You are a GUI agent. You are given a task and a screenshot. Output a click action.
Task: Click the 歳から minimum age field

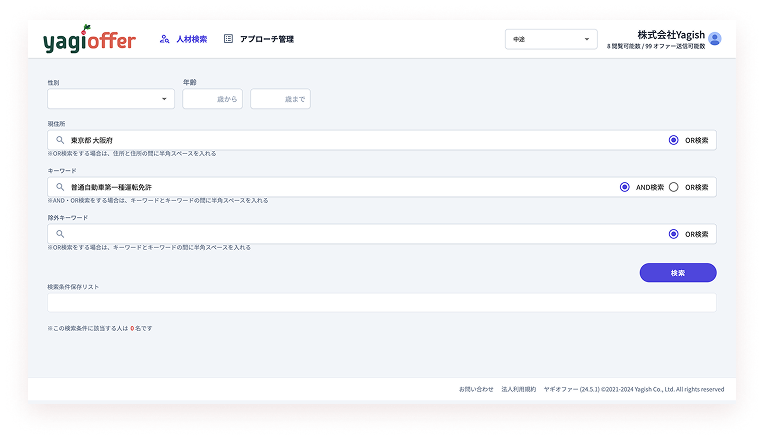tap(212, 99)
